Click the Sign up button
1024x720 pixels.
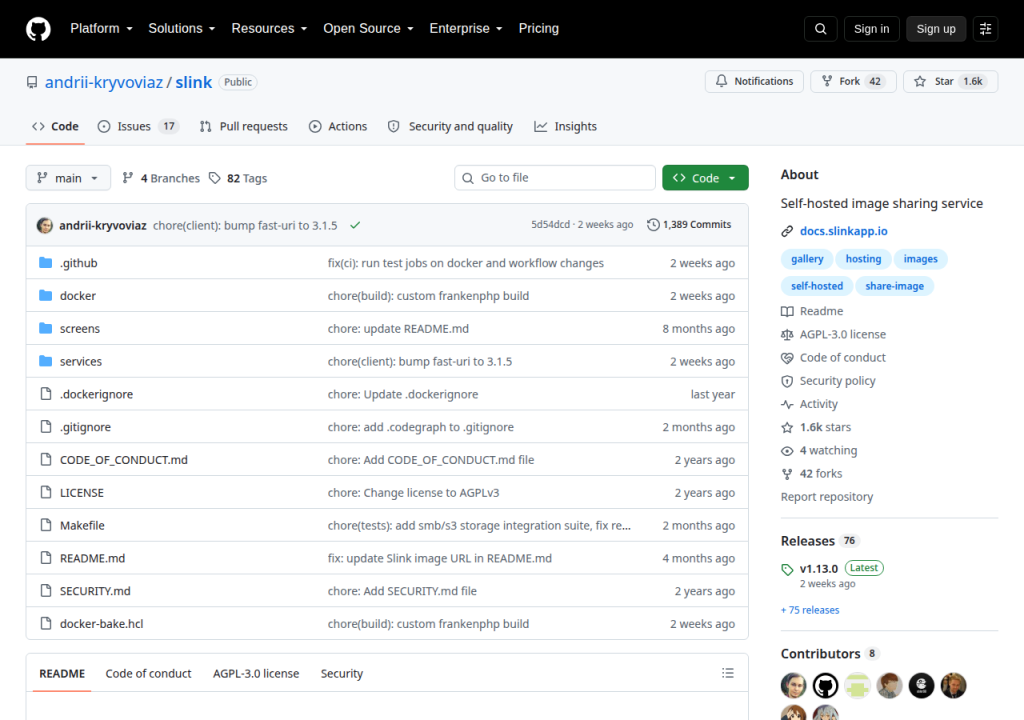936,29
